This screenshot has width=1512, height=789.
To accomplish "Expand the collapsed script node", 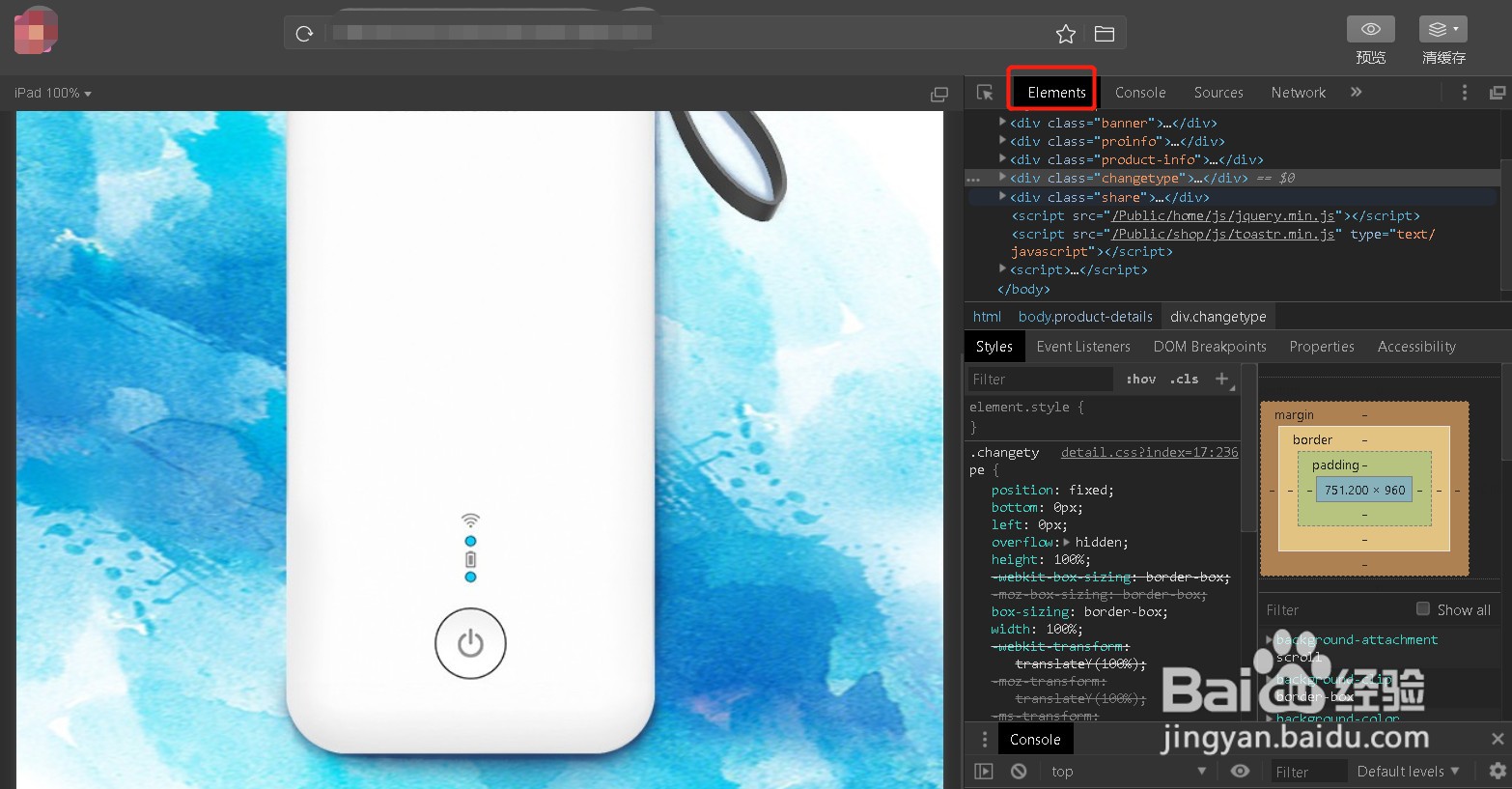I will tap(1002, 268).
